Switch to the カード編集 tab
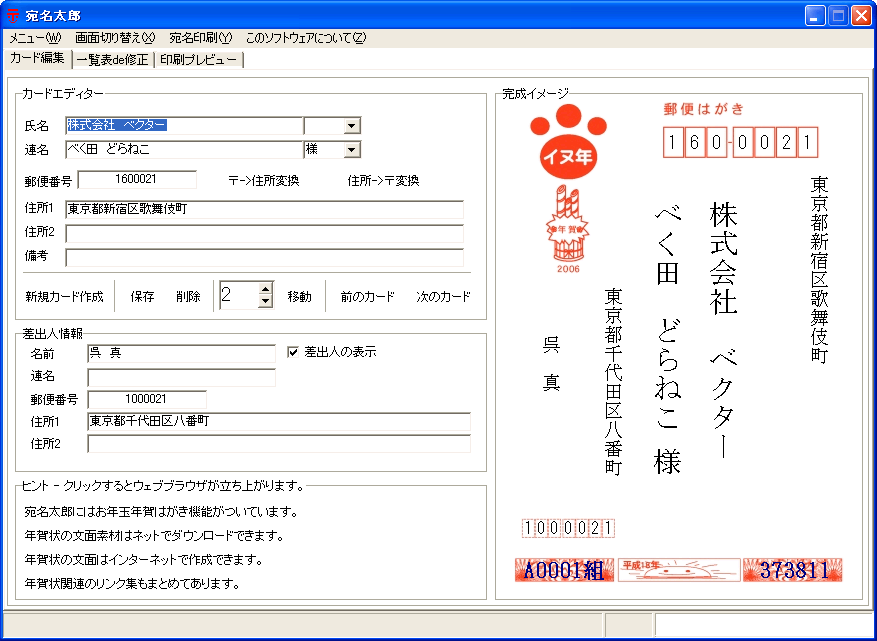This screenshot has width=877, height=641. coord(37,58)
